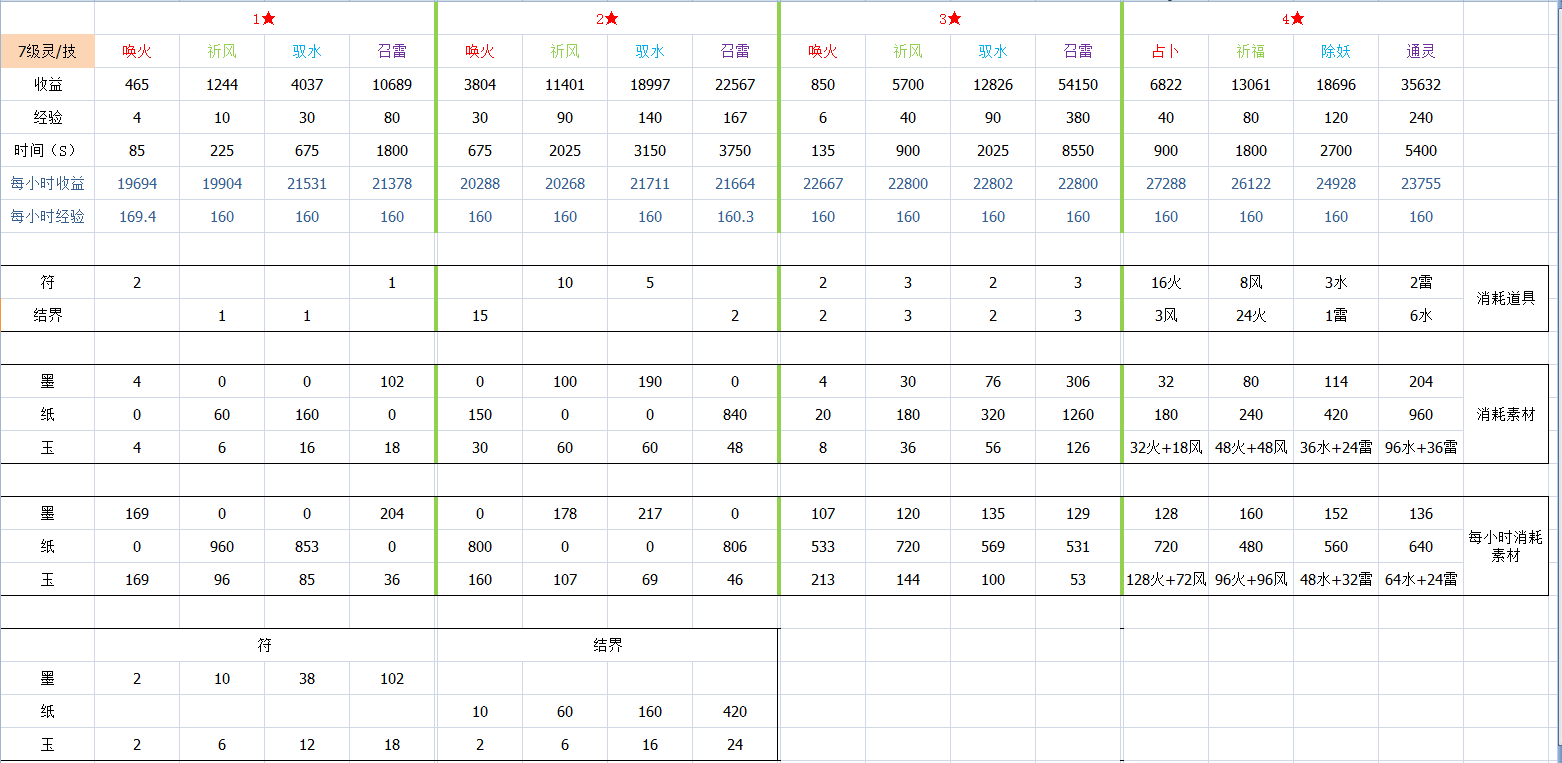This screenshot has width=1562, height=763.
Task: Click the bottom table 墨 value 38
Action: click(x=307, y=678)
